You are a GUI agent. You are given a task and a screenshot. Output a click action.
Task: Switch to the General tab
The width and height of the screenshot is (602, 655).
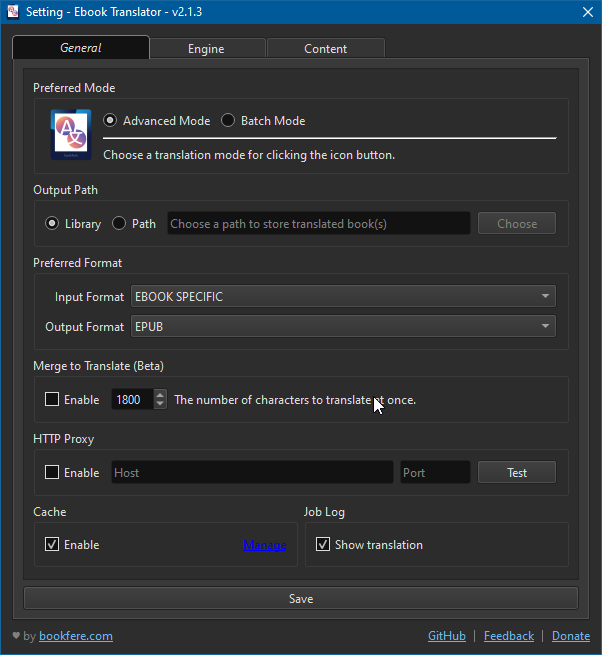(81, 48)
